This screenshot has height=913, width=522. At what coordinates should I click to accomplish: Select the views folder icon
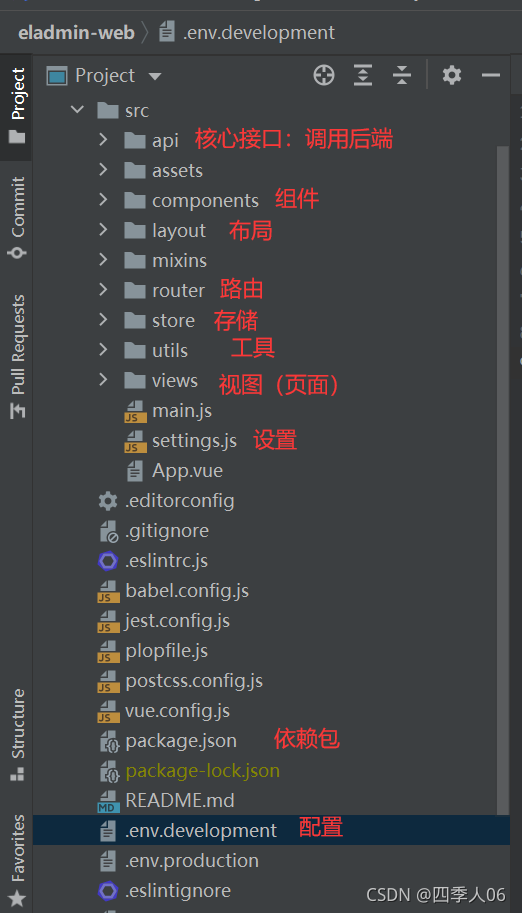tap(135, 380)
